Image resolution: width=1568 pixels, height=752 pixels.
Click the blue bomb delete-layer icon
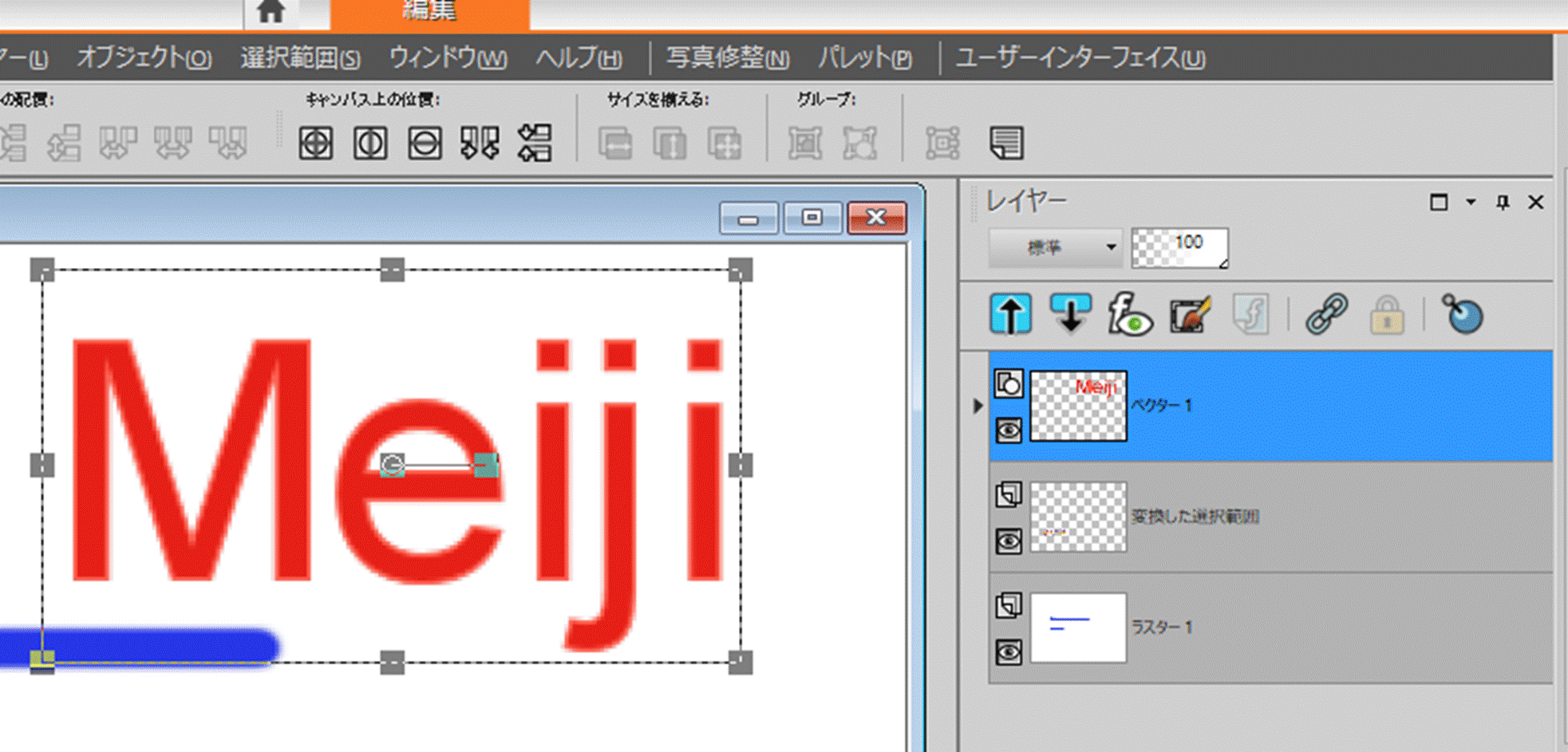point(1463,314)
